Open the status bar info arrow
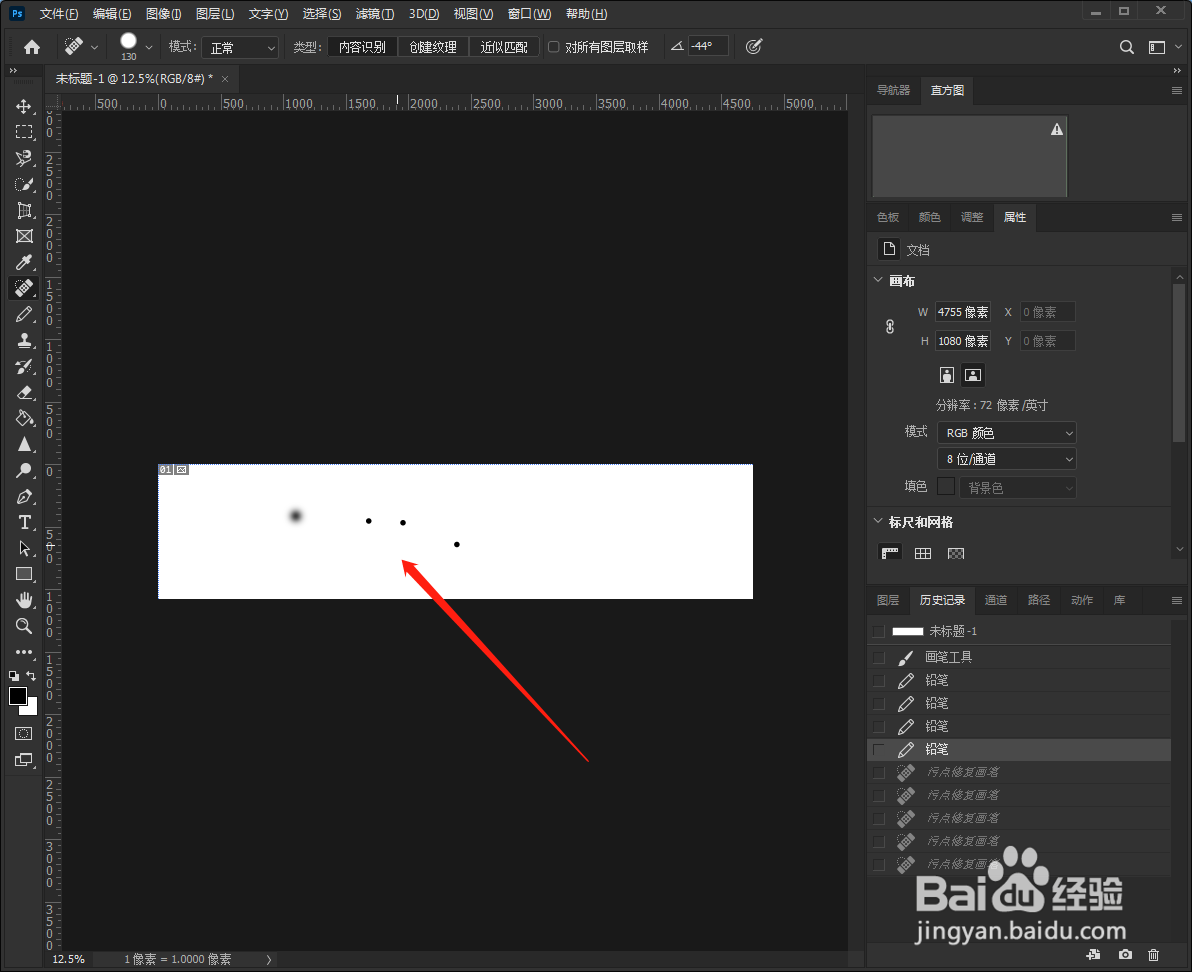 tap(268, 959)
